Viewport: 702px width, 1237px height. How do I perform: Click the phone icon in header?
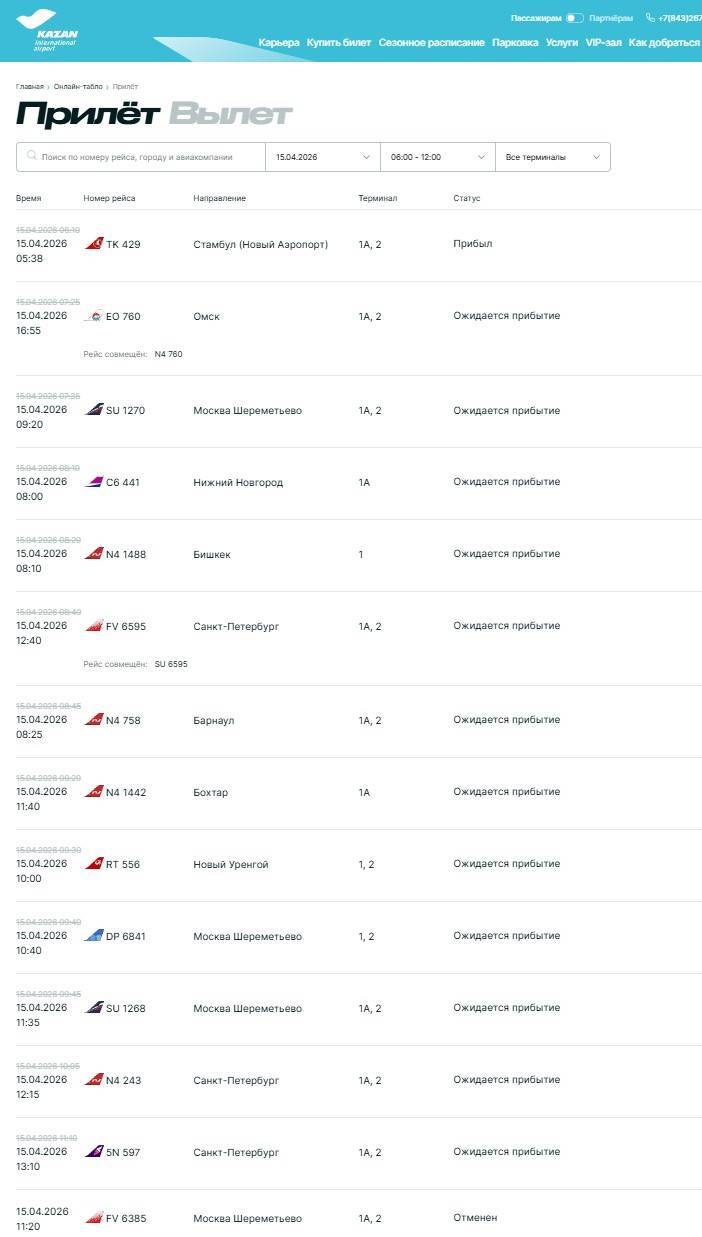650,18
